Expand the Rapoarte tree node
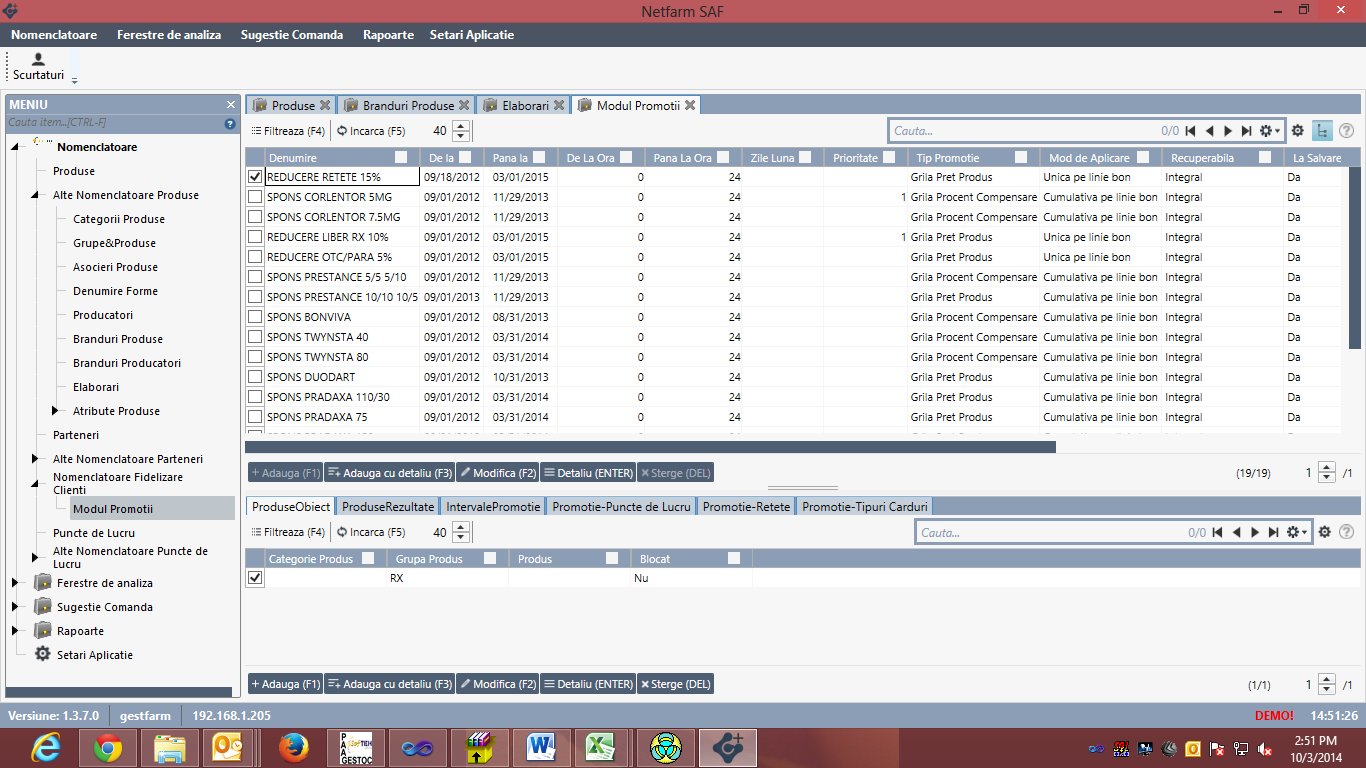Screen dimensions: 1366x768 tap(15, 631)
